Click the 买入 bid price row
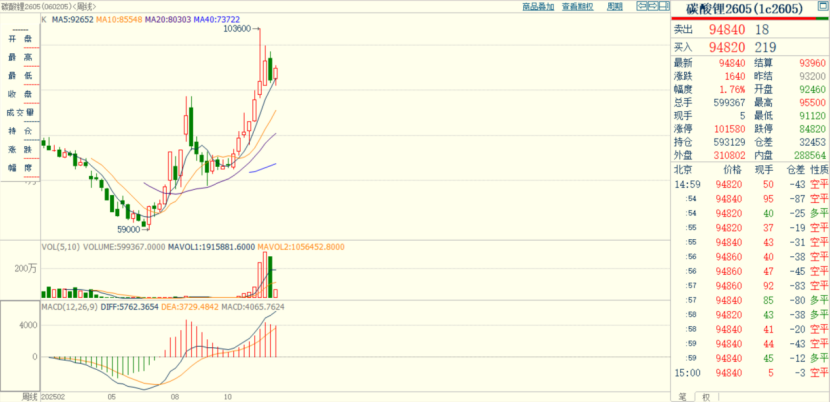This screenshot has height=403, width=831. pyautogui.click(x=750, y=47)
